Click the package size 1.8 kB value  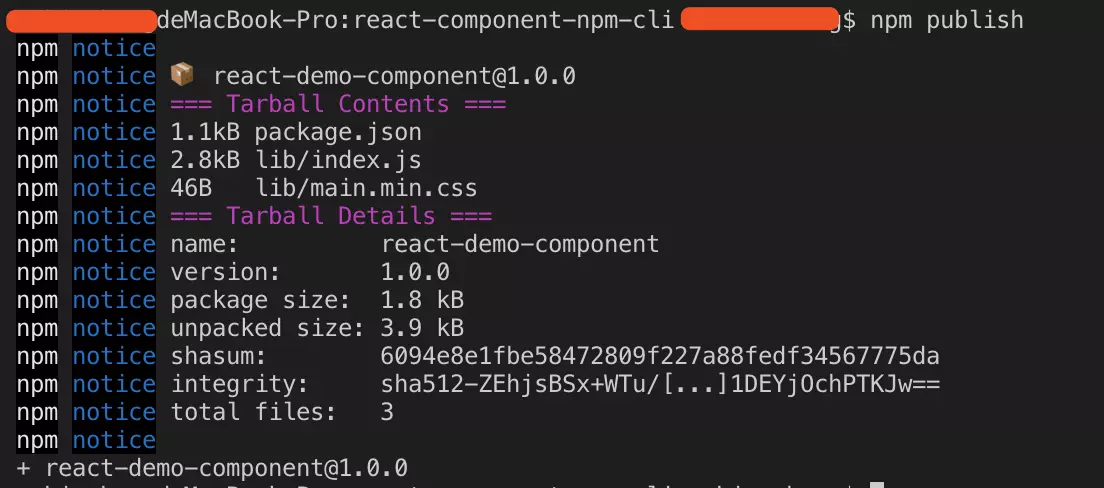pos(422,300)
